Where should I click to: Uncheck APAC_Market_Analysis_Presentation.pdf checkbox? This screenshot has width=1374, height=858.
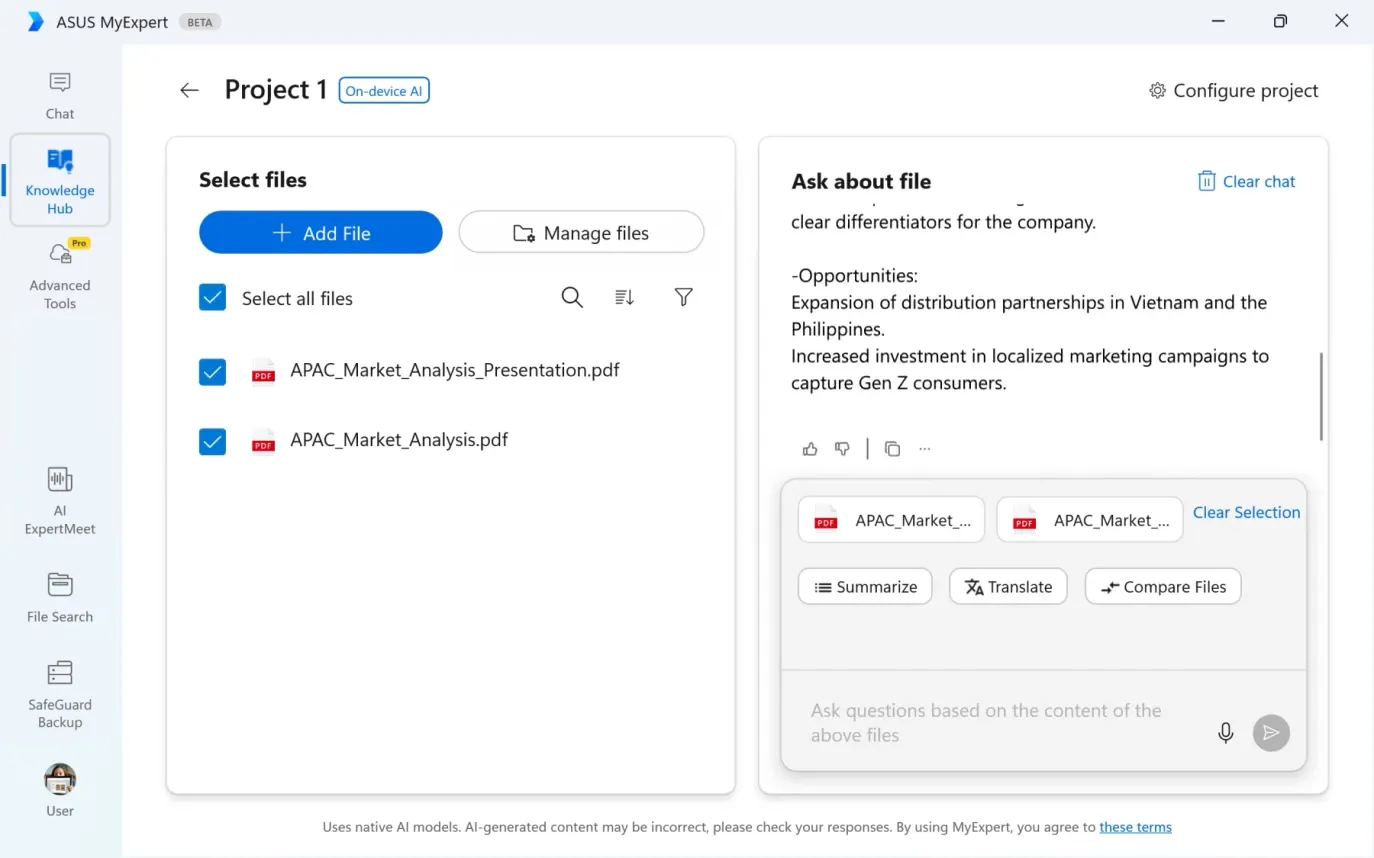pos(212,372)
